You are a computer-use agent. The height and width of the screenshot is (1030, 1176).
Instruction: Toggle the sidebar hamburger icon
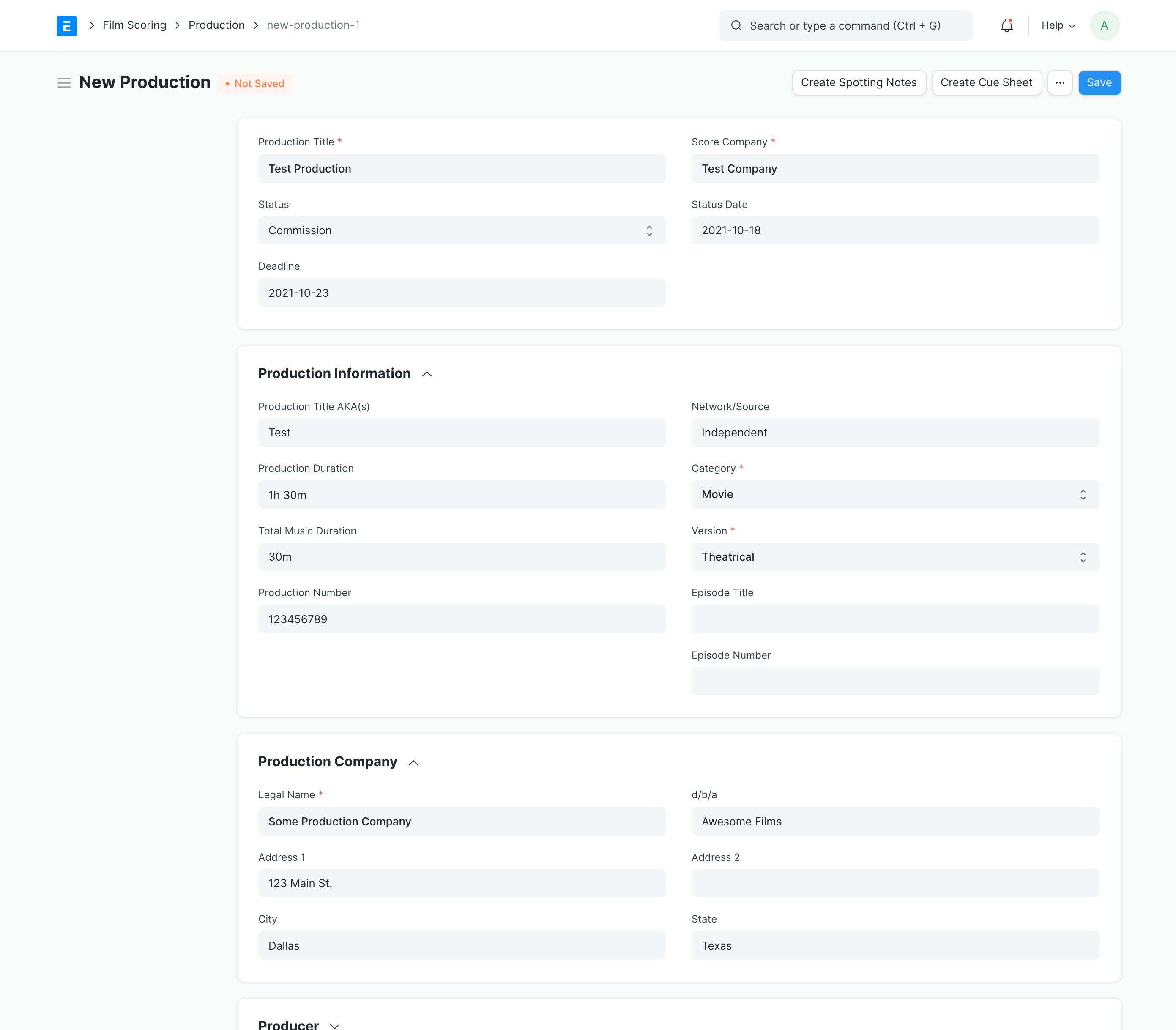(64, 83)
